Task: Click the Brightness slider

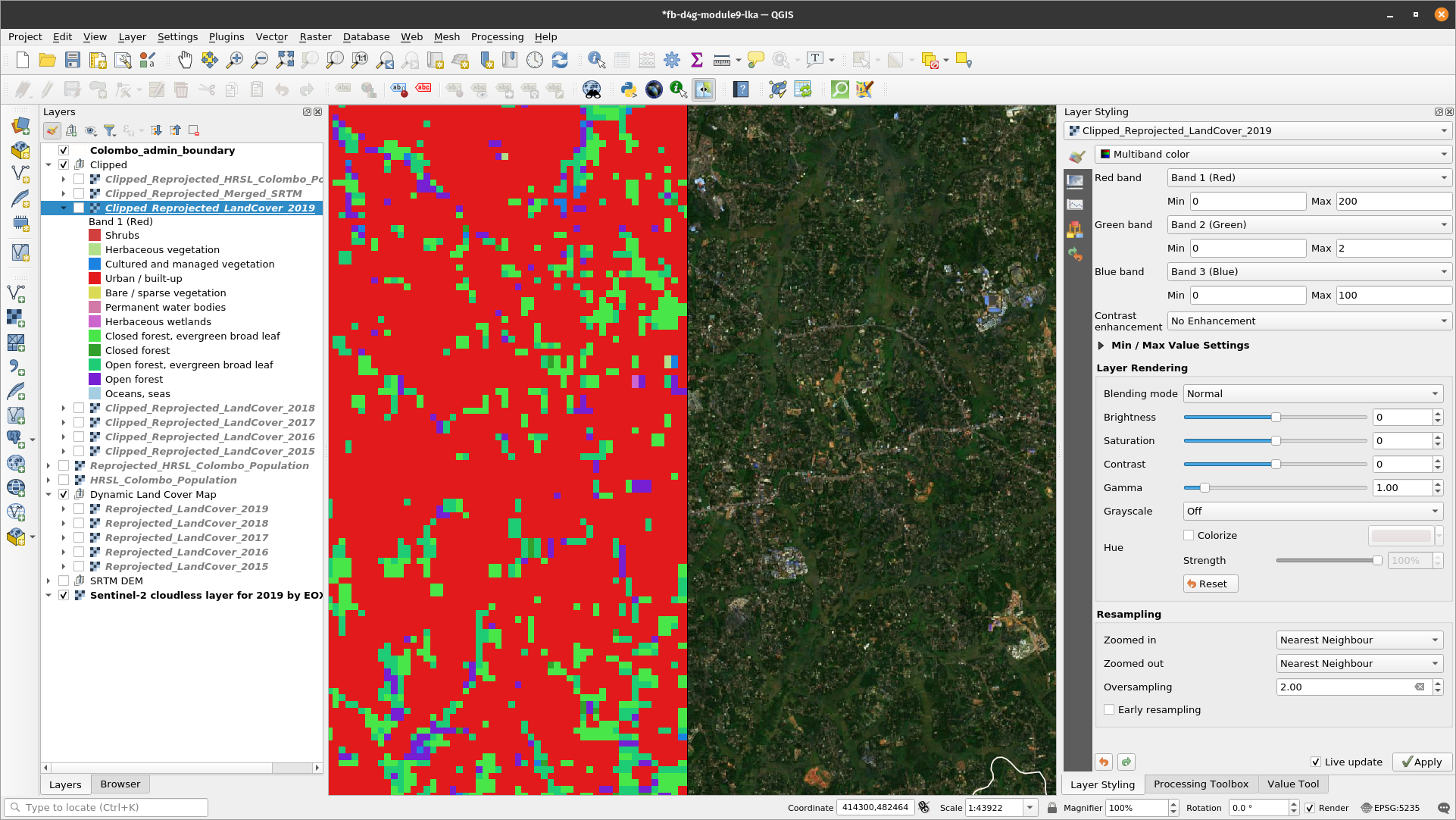Action: coord(1276,418)
